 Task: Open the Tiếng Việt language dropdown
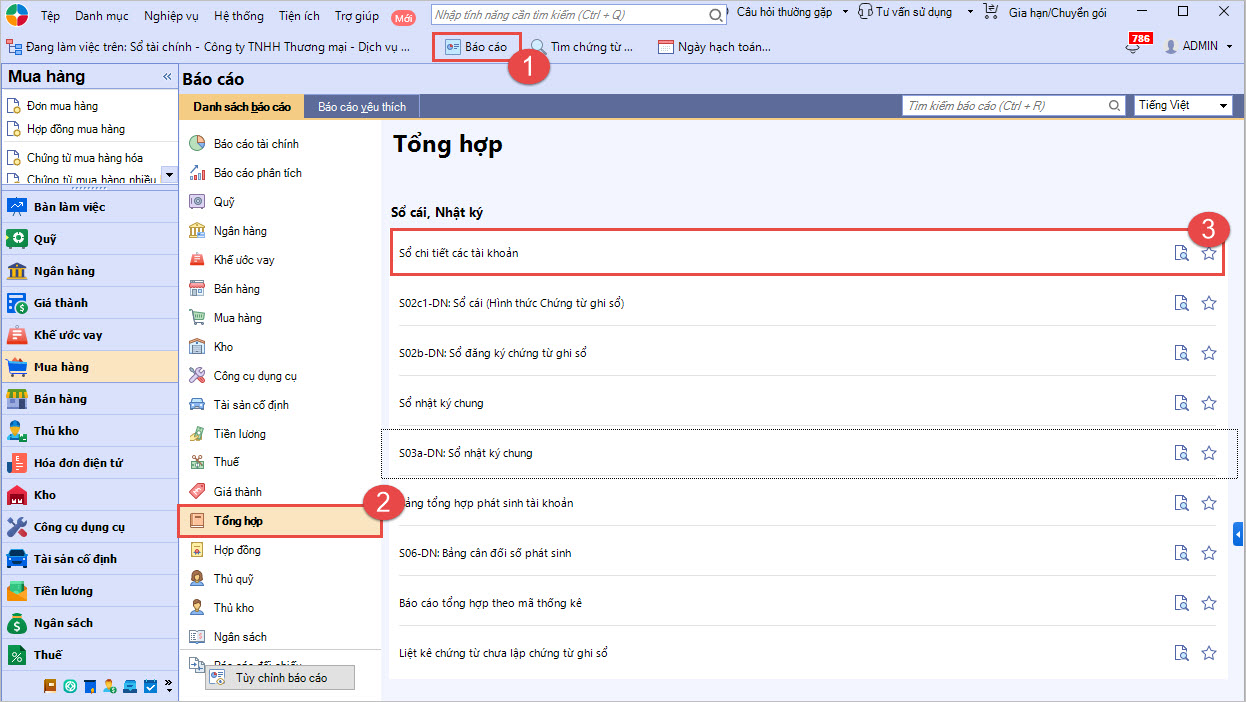click(1184, 106)
